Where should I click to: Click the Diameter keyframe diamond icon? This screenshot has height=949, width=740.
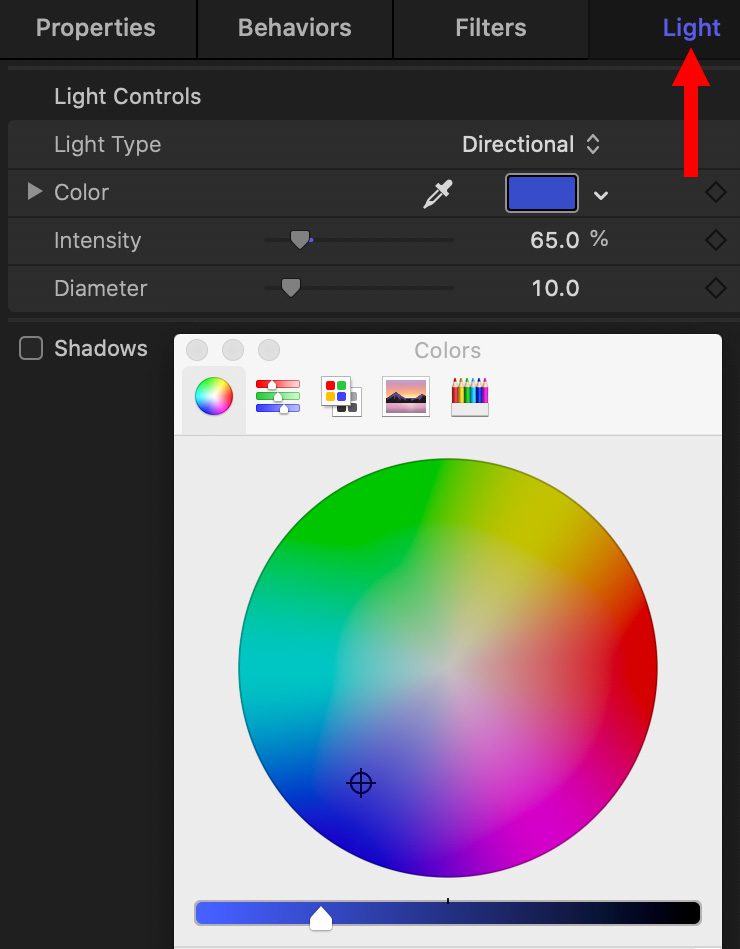[x=716, y=288]
